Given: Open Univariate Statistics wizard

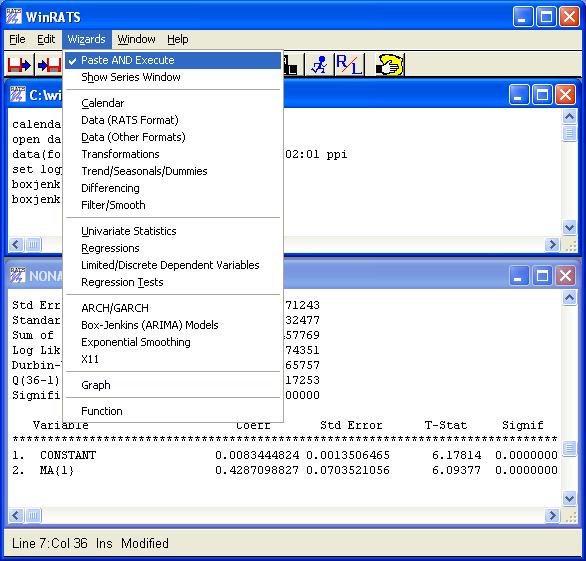Looking at the screenshot, I should click(173, 231).
